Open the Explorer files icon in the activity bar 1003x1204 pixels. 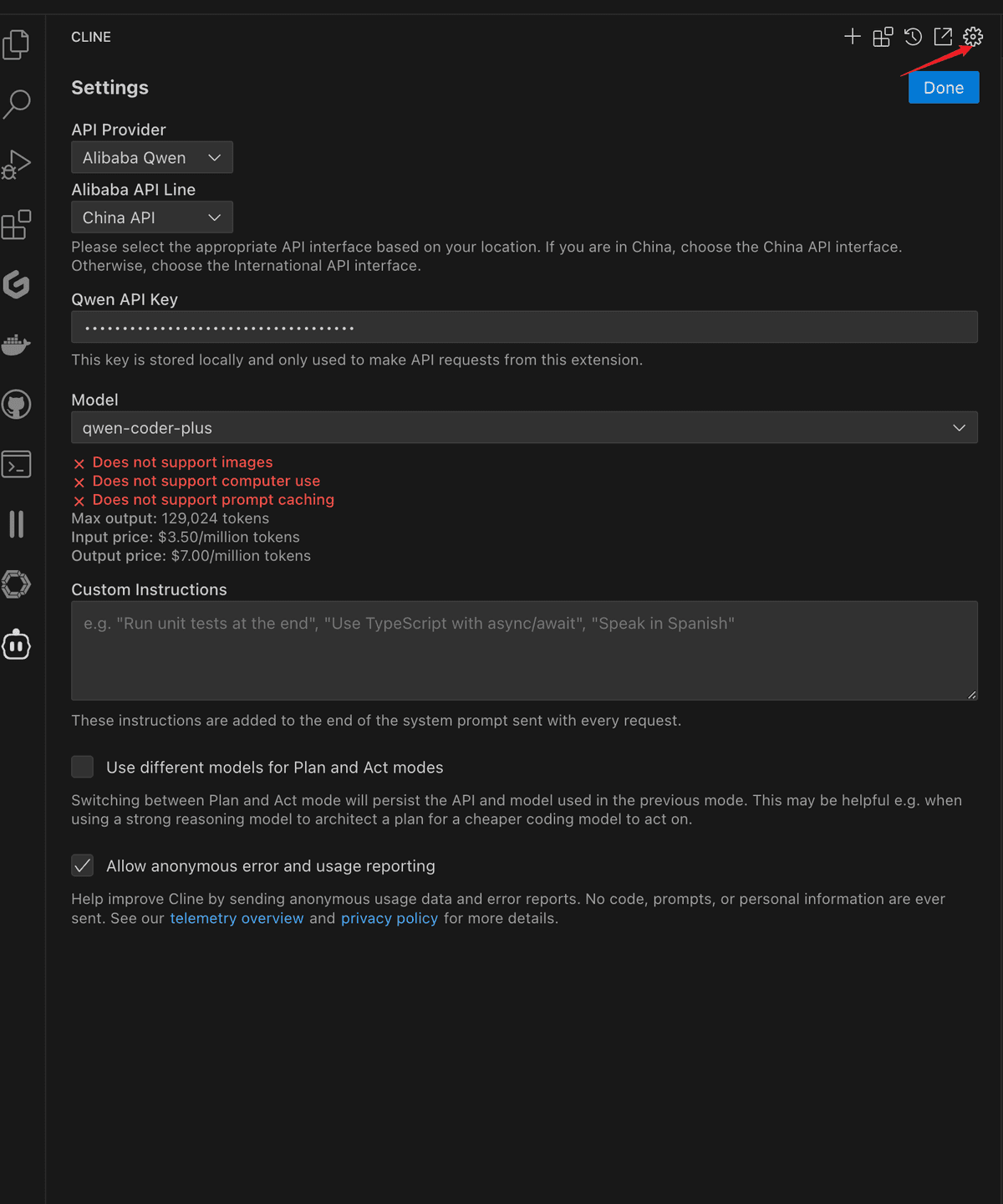[x=16, y=44]
